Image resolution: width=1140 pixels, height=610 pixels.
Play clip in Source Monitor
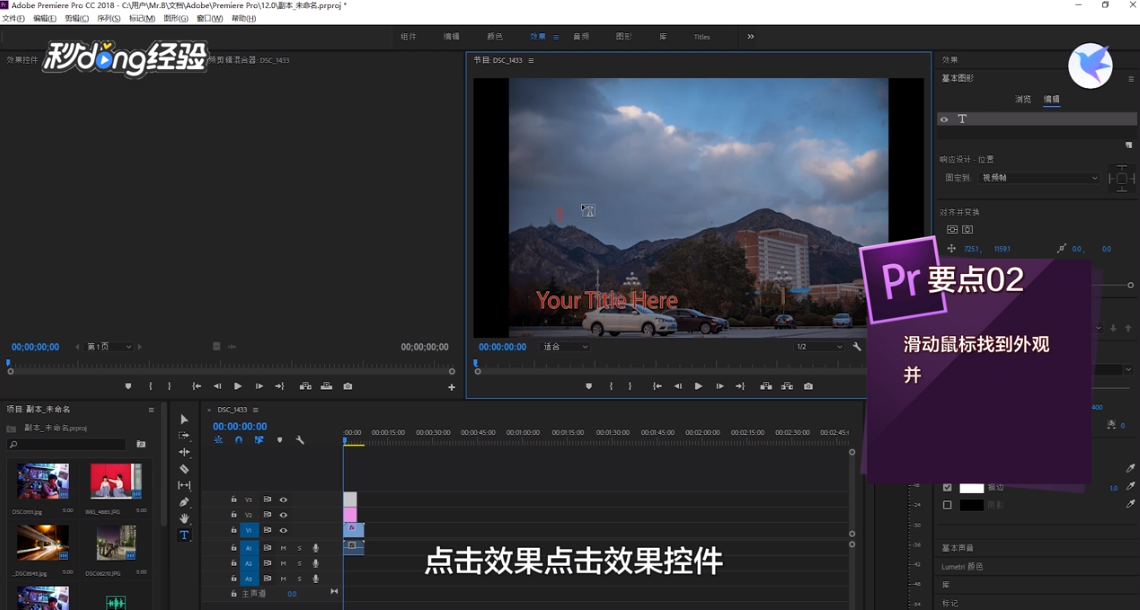(238, 386)
